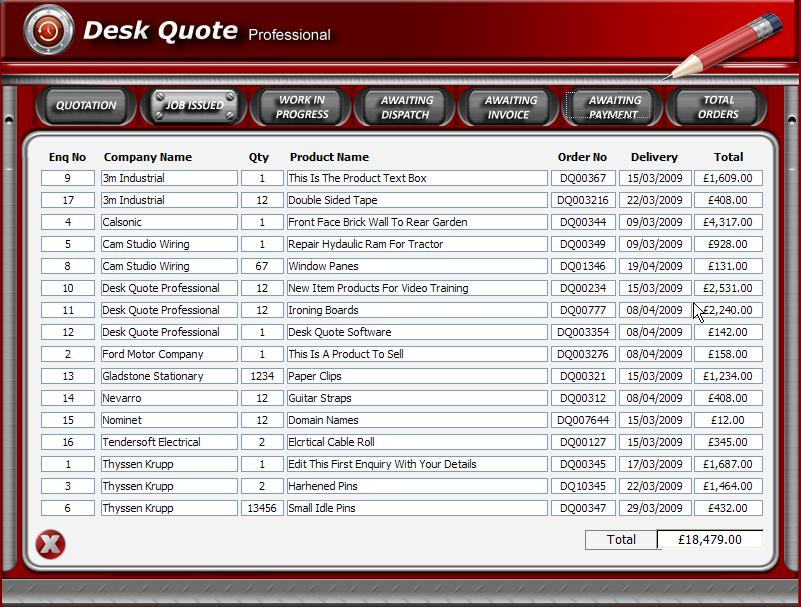The width and height of the screenshot is (801, 607).
Task: Click the Paper Clips product name field
Action: 416,376
